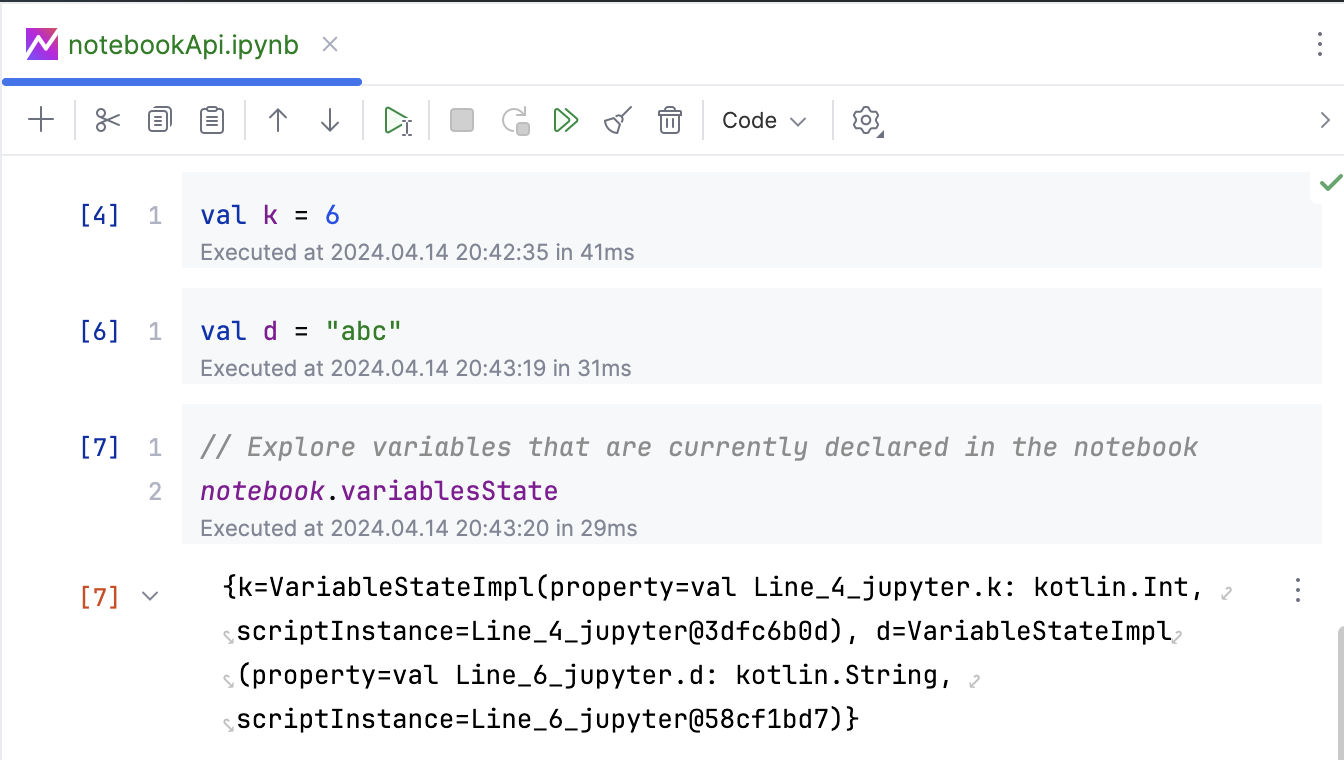The width and height of the screenshot is (1344, 760).
Task: Copy the selected cell
Action: [x=159, y=120]
